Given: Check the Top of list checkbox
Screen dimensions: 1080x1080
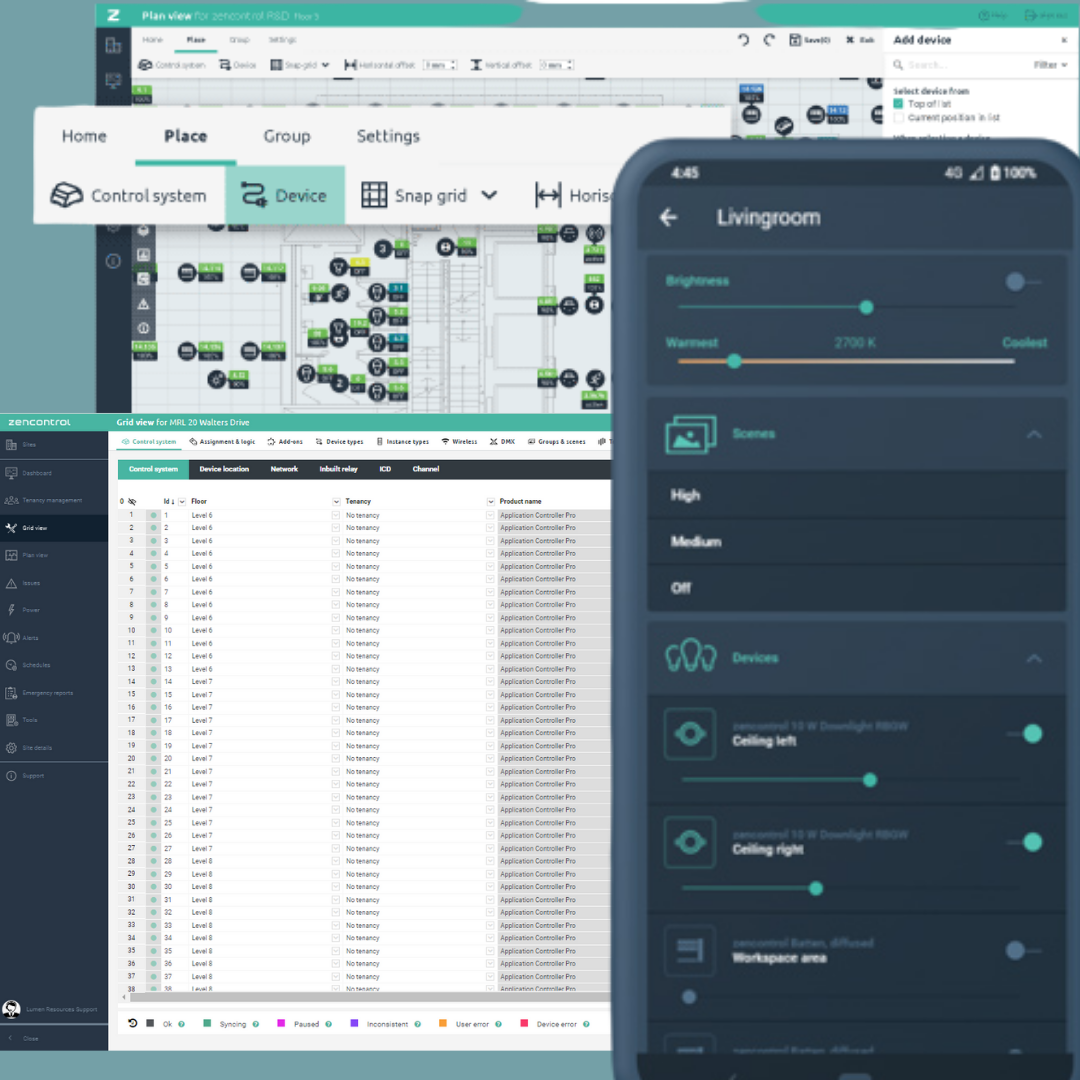Looking at the screenshot, I should 898,104.
